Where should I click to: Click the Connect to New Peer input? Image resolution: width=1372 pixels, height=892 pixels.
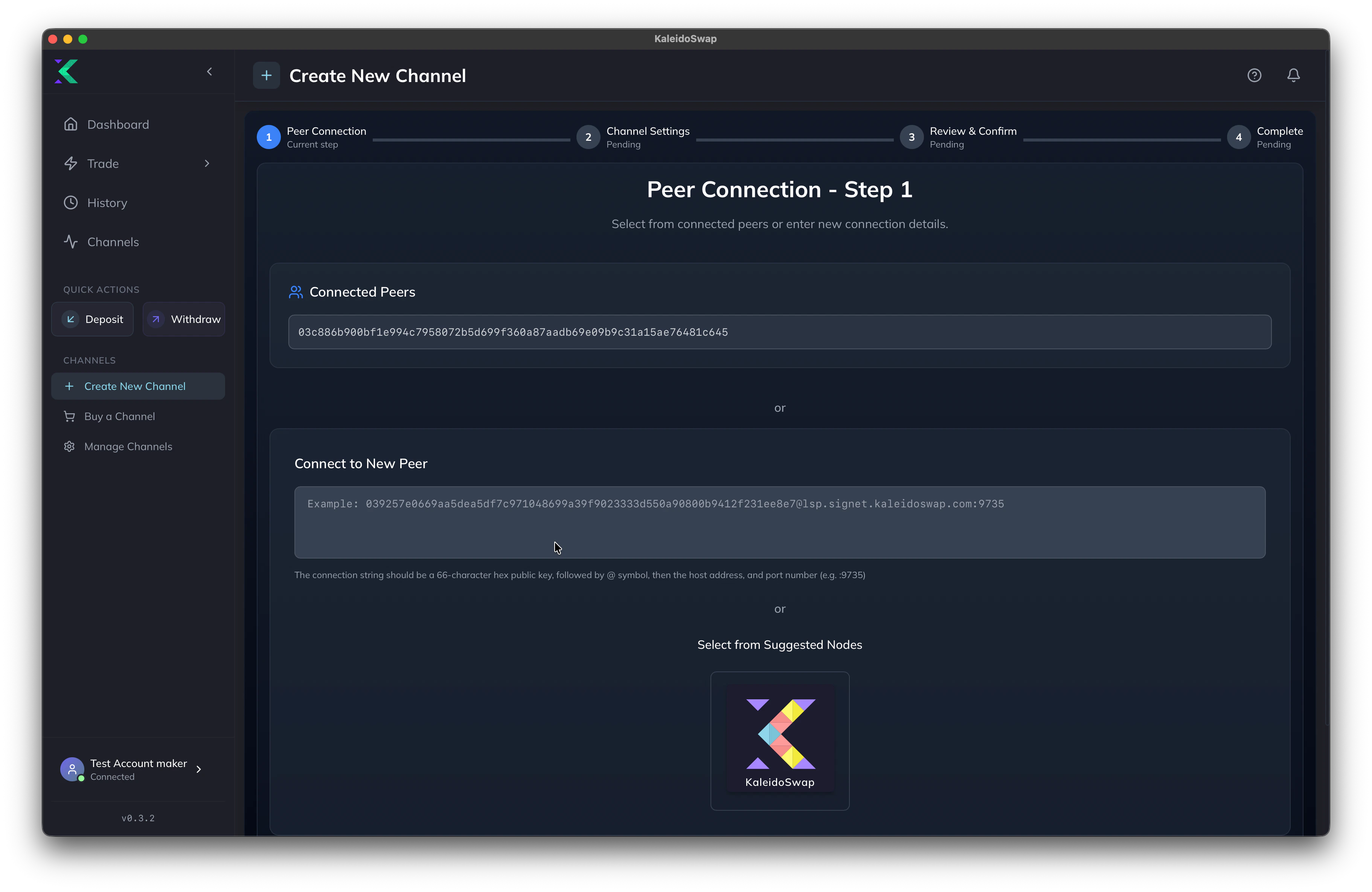(779, 522)
